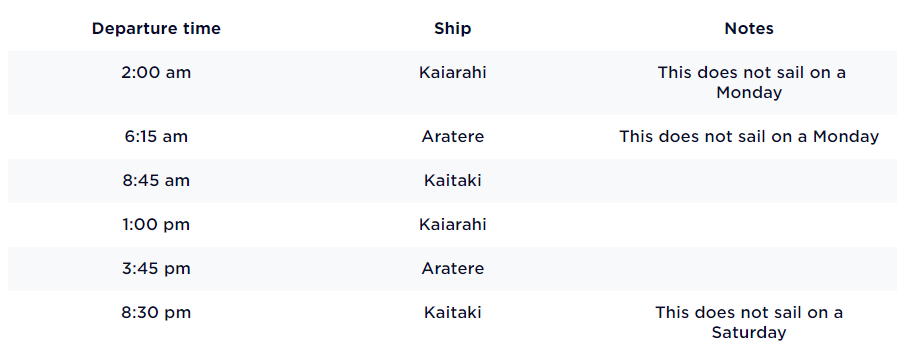Click the empty Notes cell for 8:45 am
The width and height of the screenshot is (904, 360).
pos(749,181)
